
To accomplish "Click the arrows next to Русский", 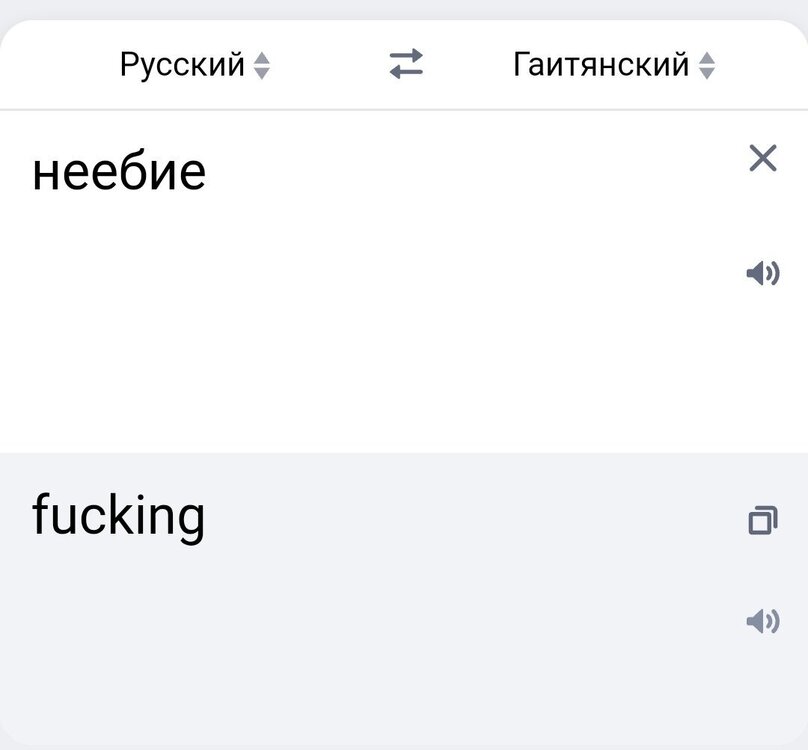I will coord(262,65).
